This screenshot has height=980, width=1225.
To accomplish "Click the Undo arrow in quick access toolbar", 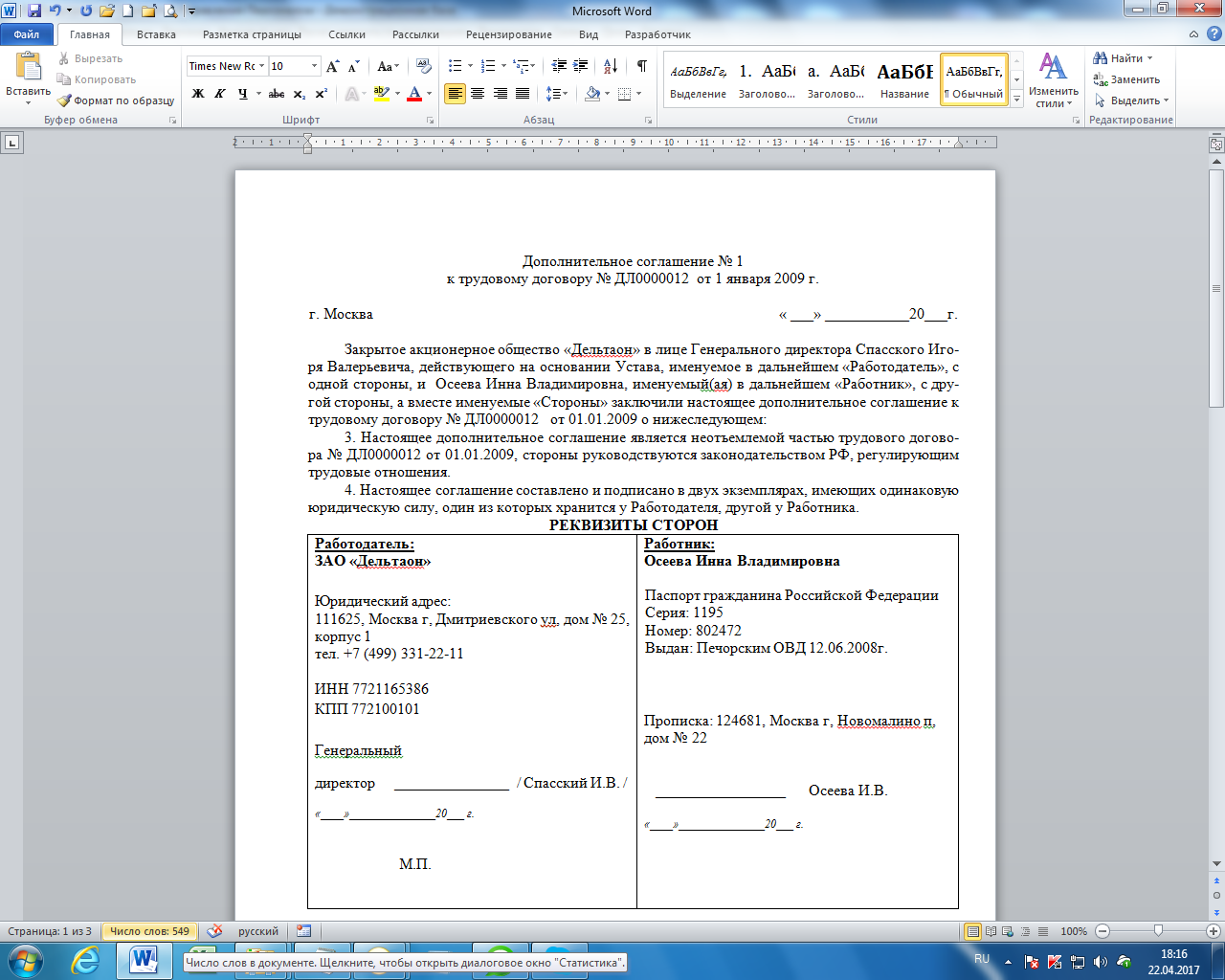I will [x=56, y=11].
